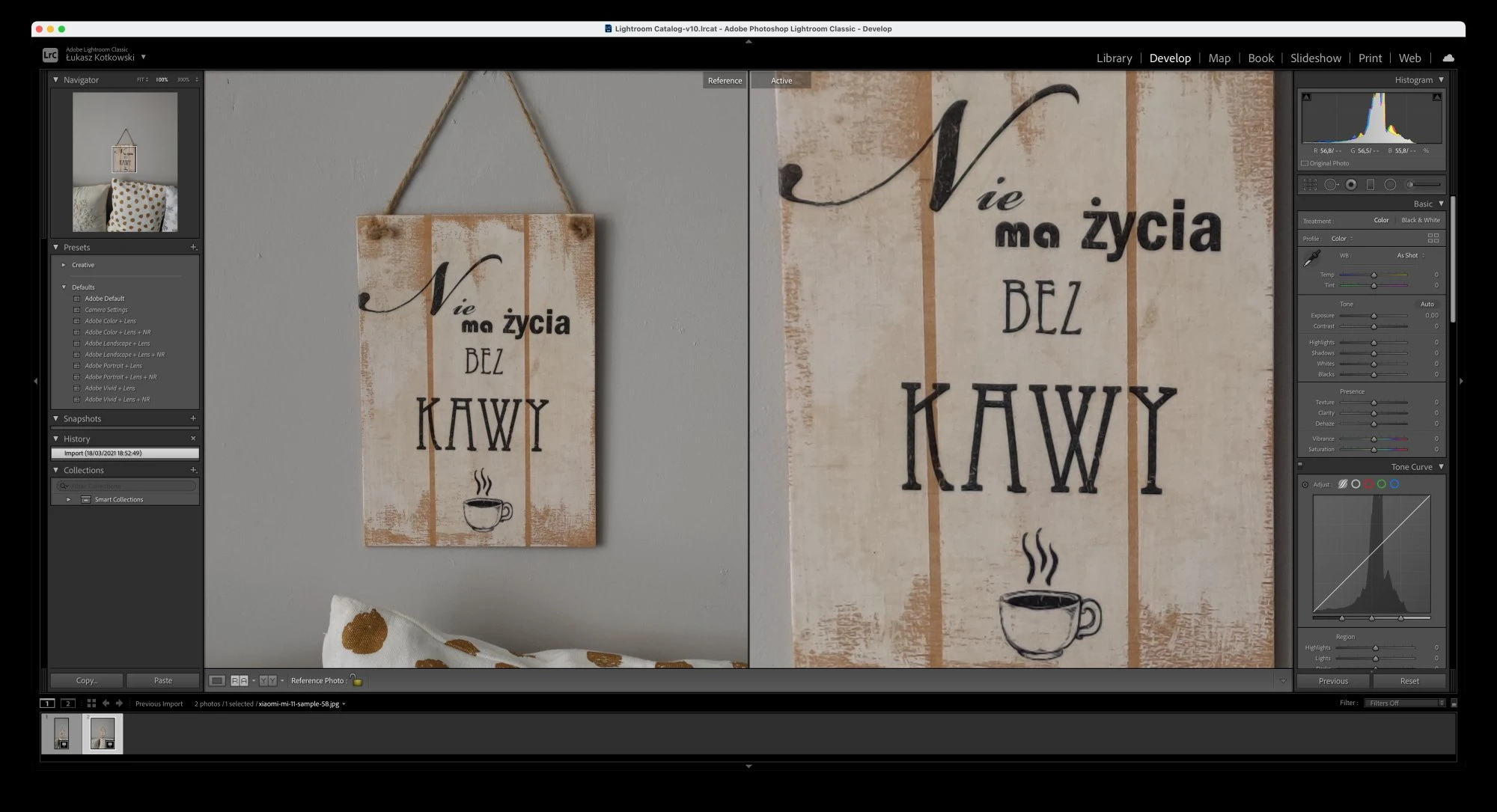The image size is (1497, 812).
Task: Open Grid view from filmstrip icon
Action: pyautogui.click(x=91, y=703)
